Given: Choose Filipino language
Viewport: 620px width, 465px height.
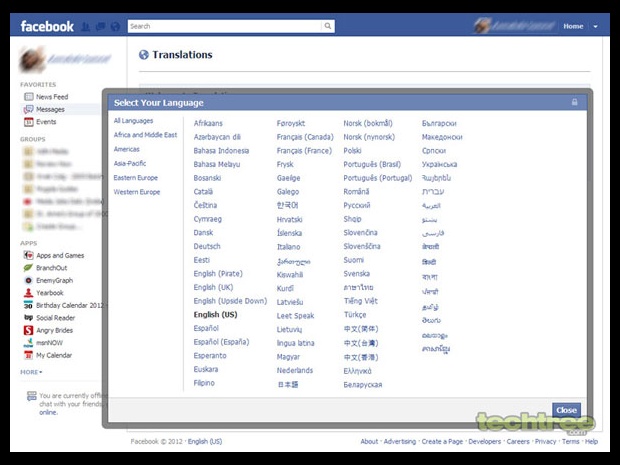Looking at the screenshot, I should point(204,383).
